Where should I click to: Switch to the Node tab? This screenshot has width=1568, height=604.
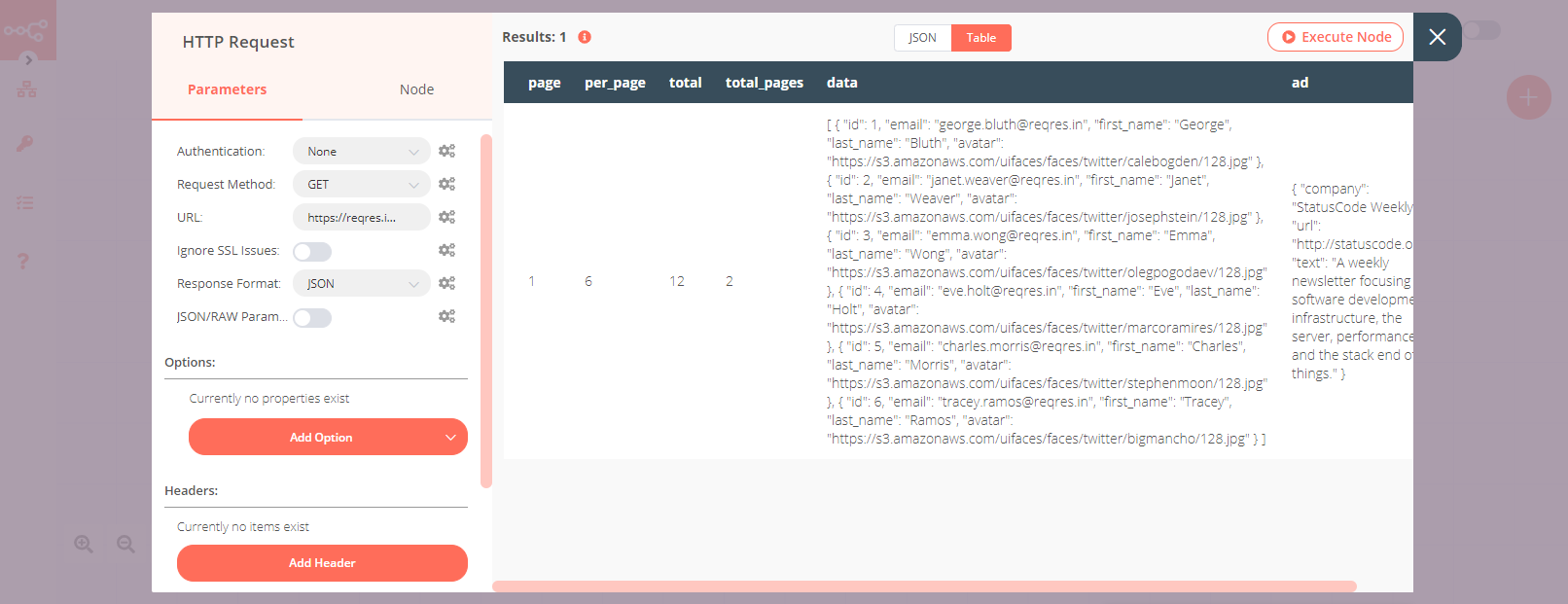[x=416, y=89]
